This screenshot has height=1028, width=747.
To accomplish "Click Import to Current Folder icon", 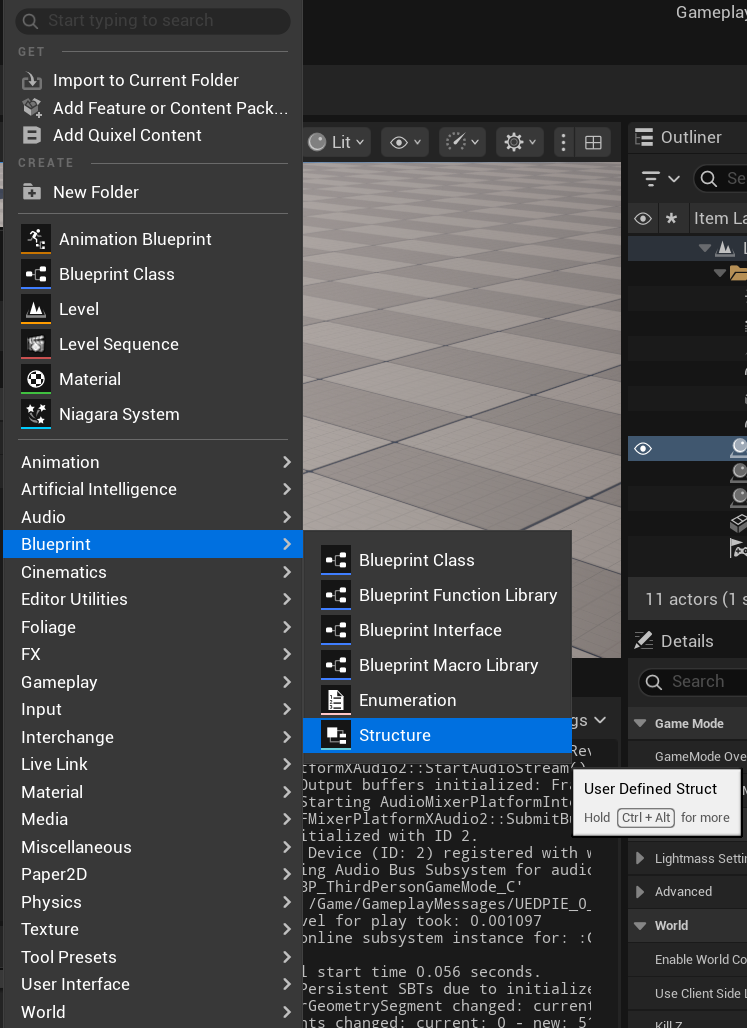I will [31, 81].
